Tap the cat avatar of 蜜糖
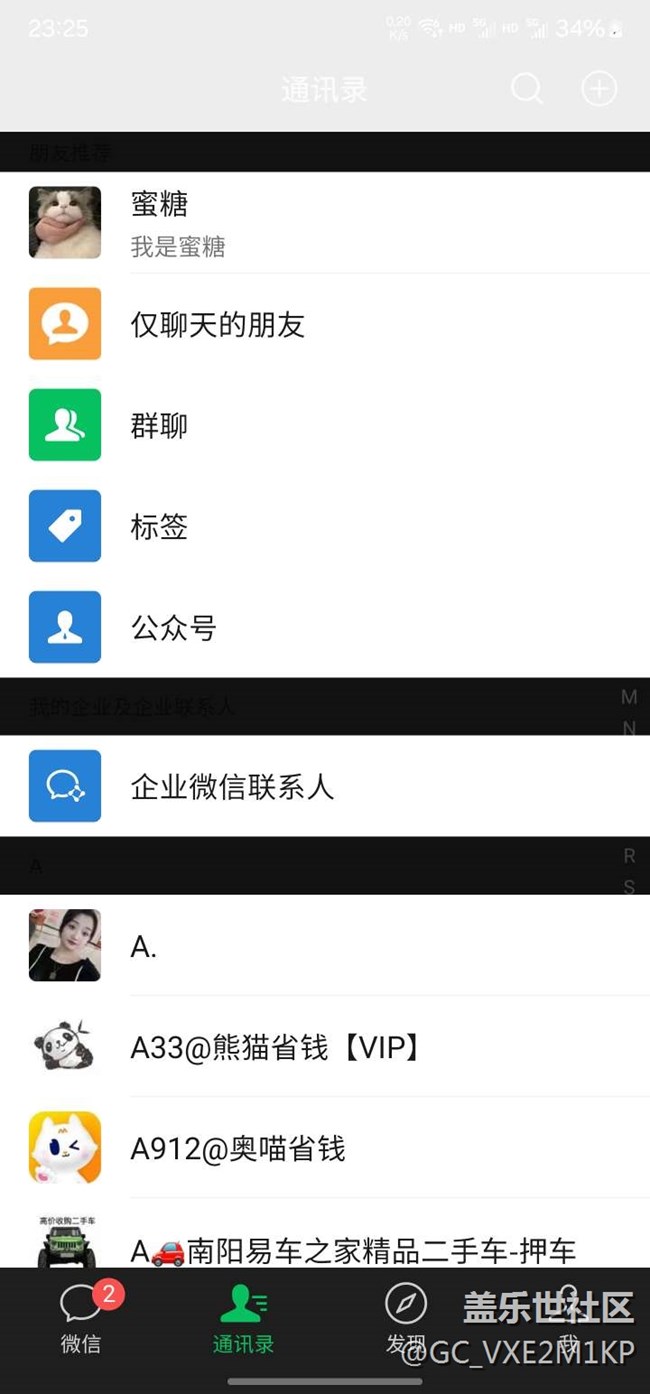650x1394 pixels. 65,222
